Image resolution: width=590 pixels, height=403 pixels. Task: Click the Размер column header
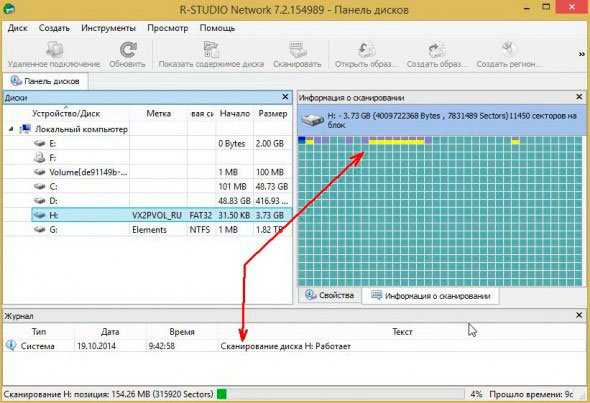click(x=273, y=113)
